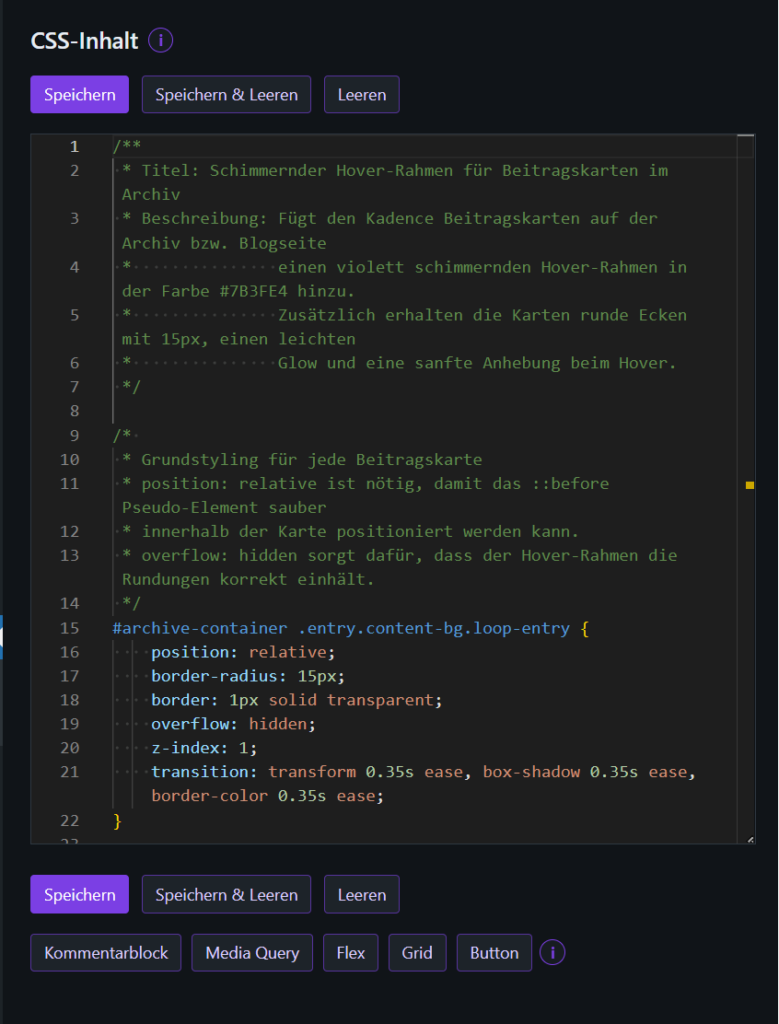Click the bottom Leeren button

pyautogui.click(x=362, y=894)
